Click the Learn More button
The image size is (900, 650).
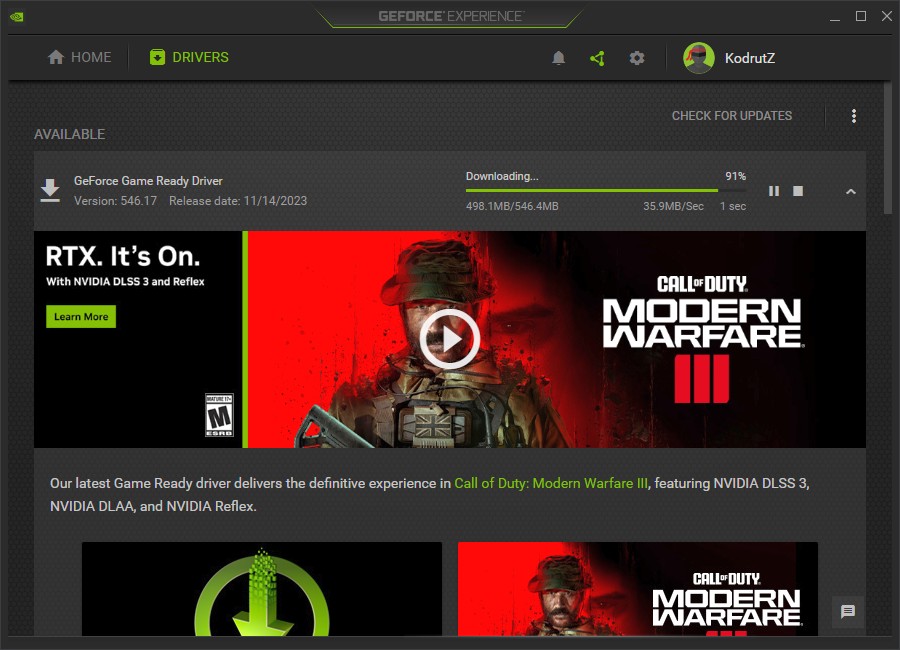click(81, 316)
